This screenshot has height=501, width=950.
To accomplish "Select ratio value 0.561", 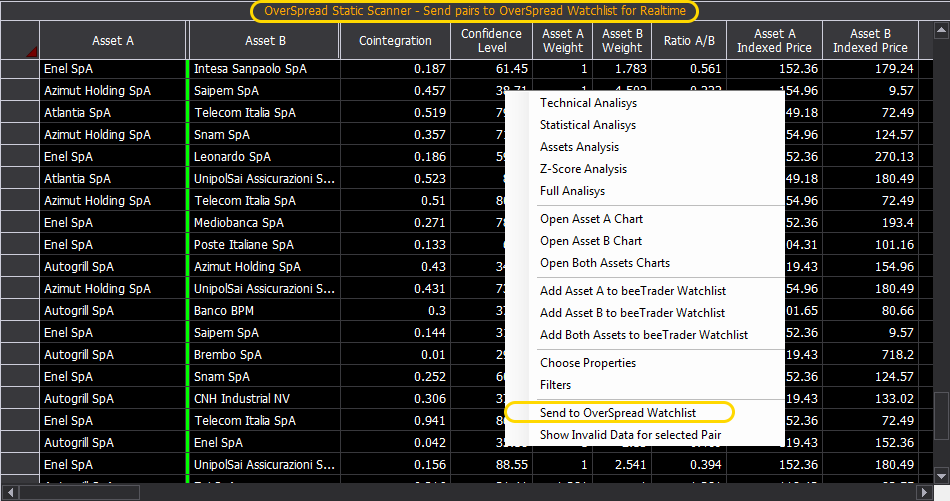I will point(689,69).
